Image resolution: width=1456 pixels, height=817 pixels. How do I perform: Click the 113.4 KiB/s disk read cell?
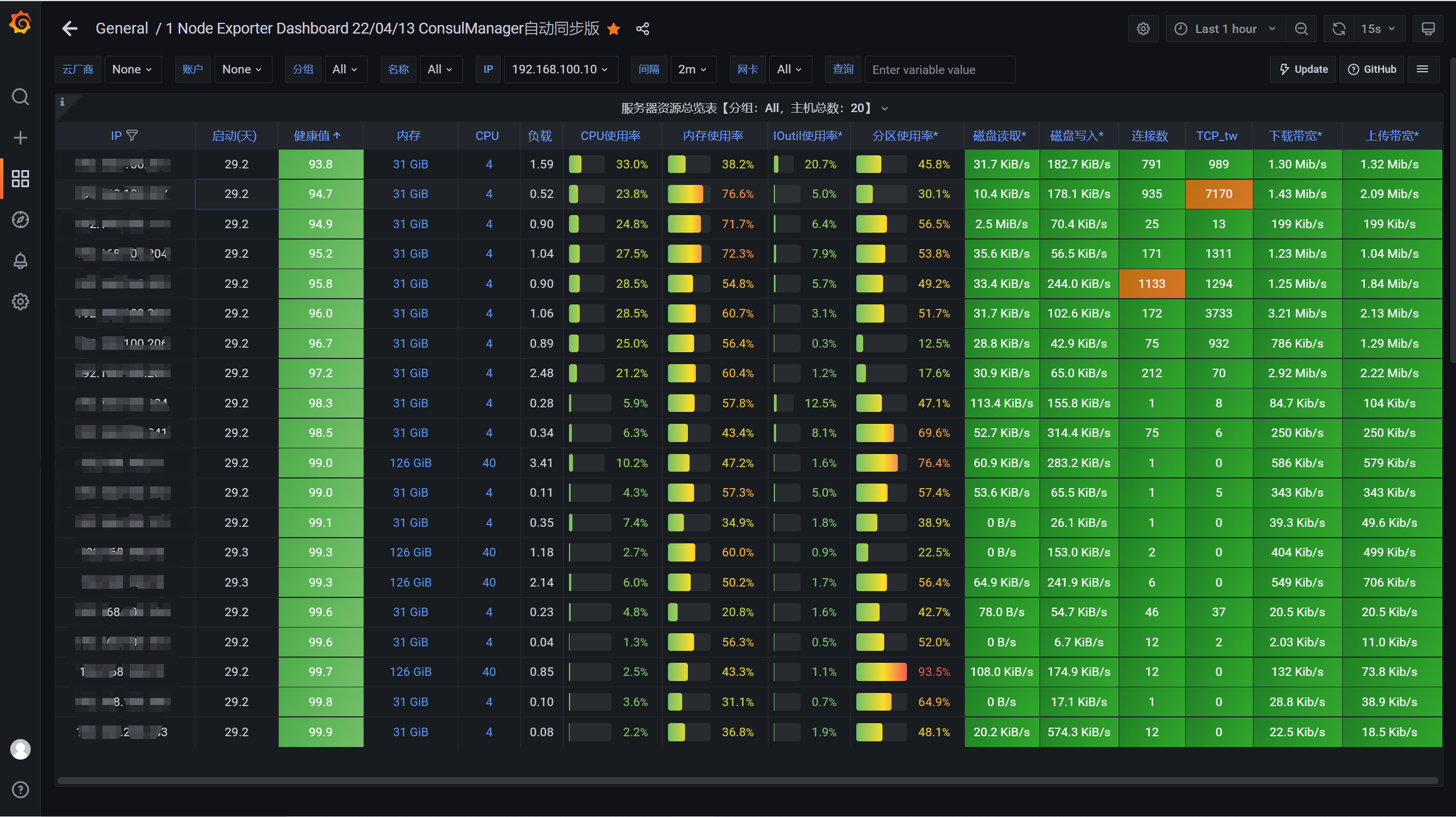pyautogui.click(x=1001, y=403)
